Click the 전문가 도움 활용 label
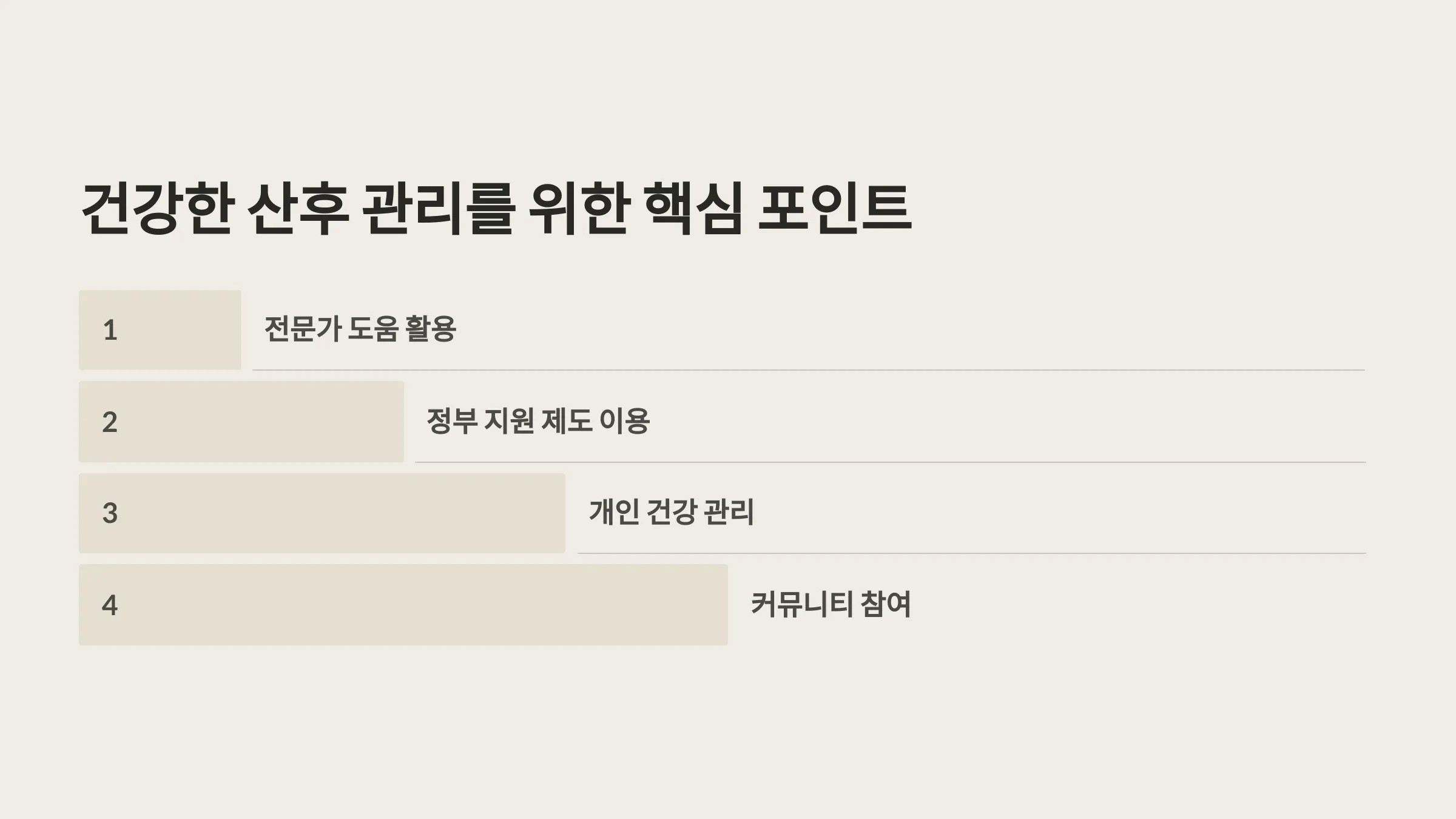This screenshot has height=819, width=1456. point(360,329)
